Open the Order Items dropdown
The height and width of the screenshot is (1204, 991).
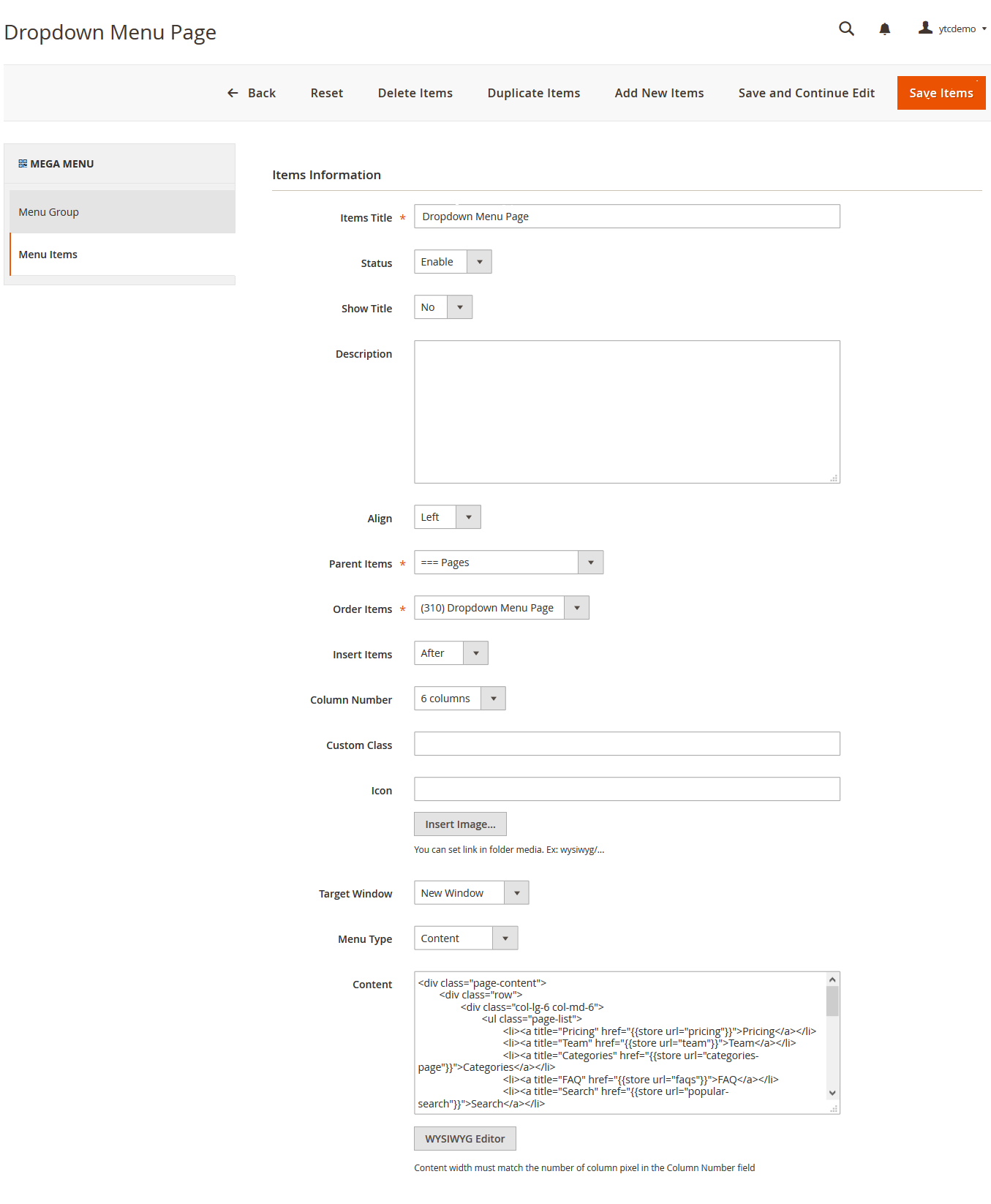[x=502, y=608]
